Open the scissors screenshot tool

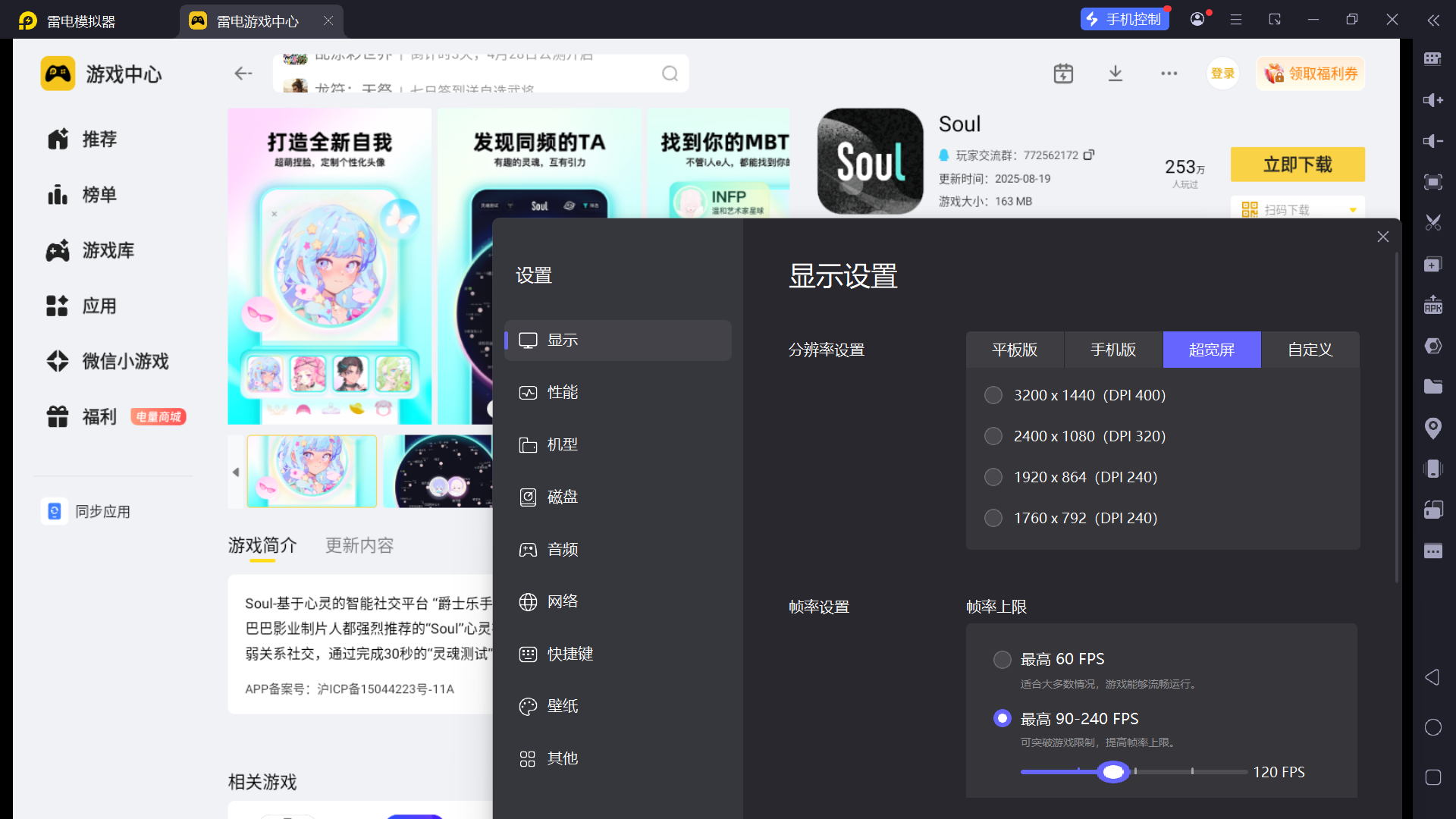click(1432, 223)
